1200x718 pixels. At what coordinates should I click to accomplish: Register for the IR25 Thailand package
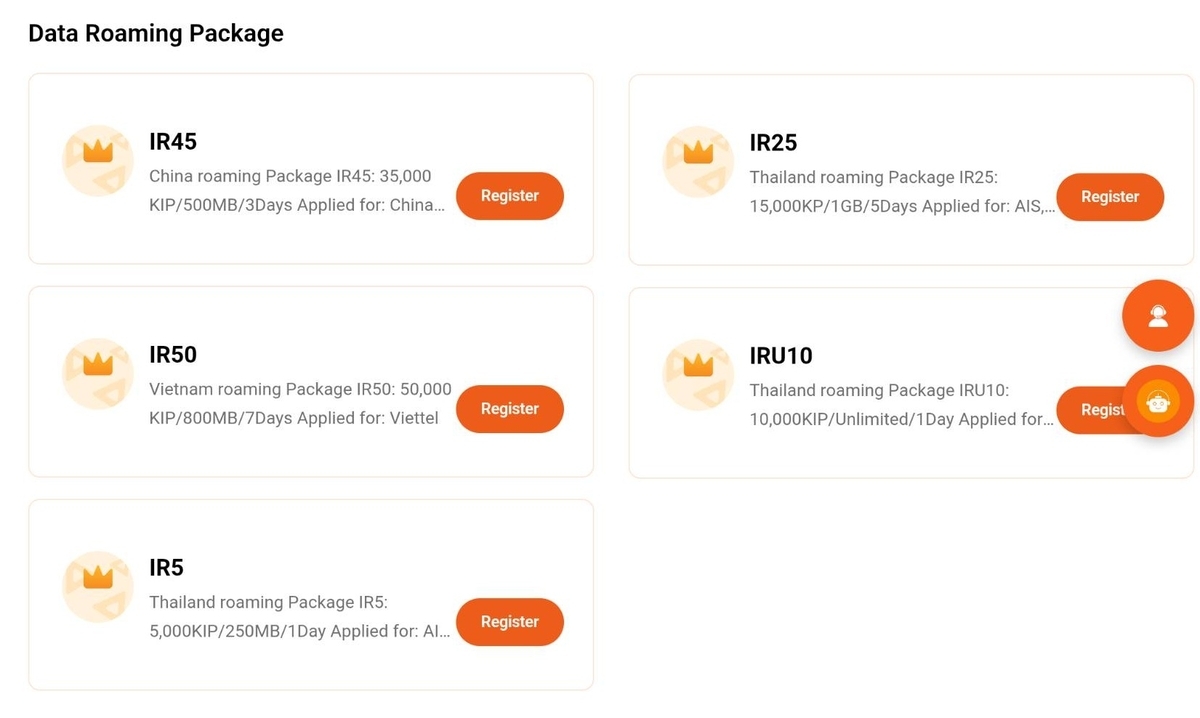tap(1110, 197)
